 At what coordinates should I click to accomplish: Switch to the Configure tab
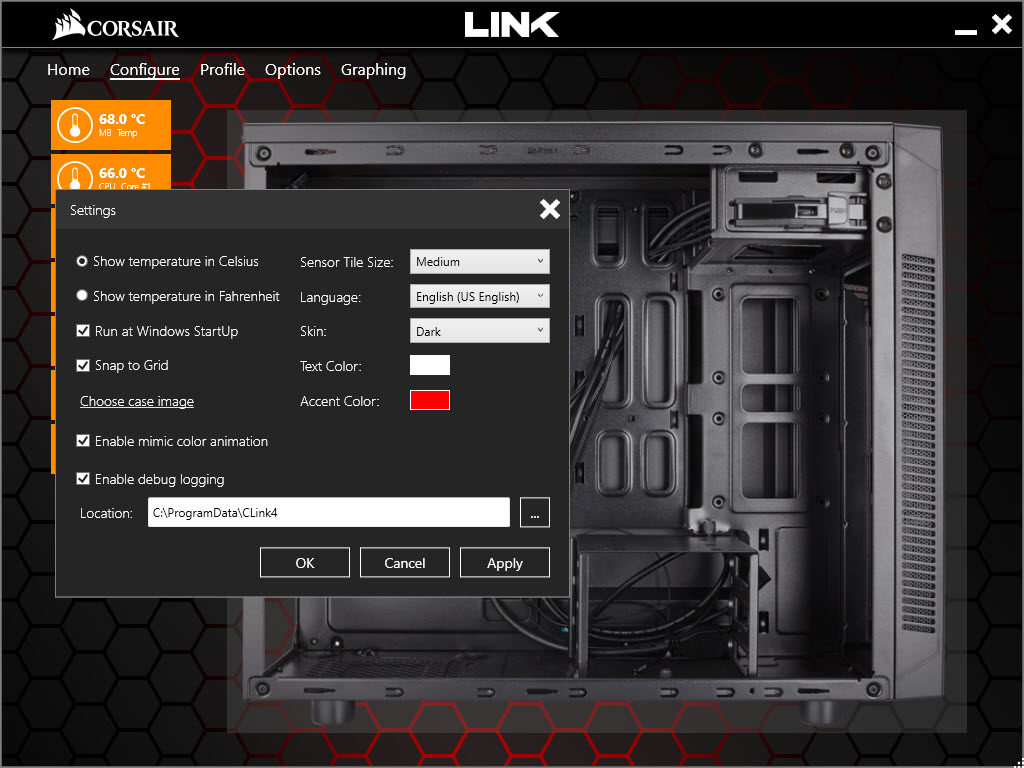click(144, 70)
